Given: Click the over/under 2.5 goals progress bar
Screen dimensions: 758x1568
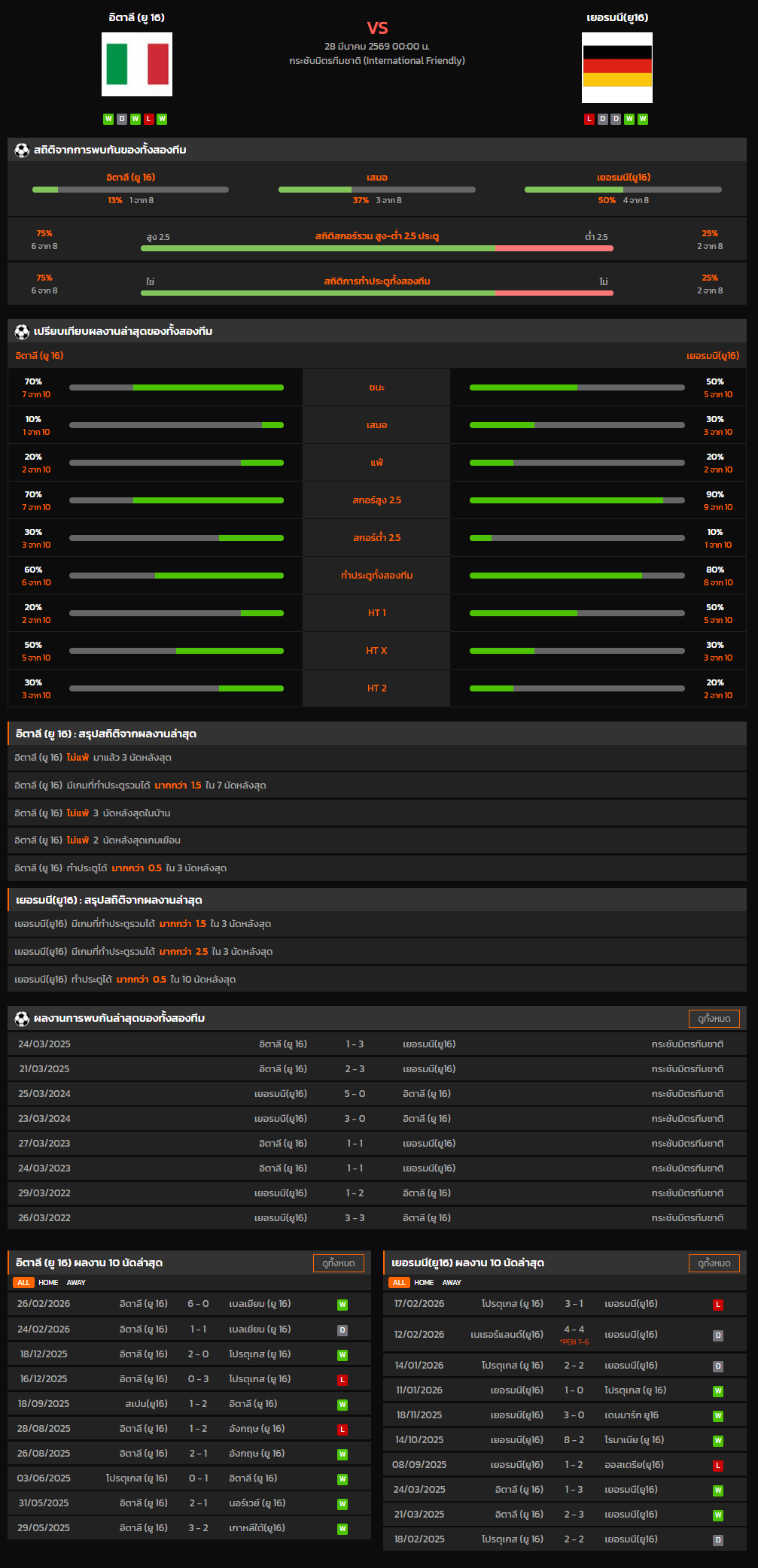Looking at the screenshot, I should [x=376, y=248].
